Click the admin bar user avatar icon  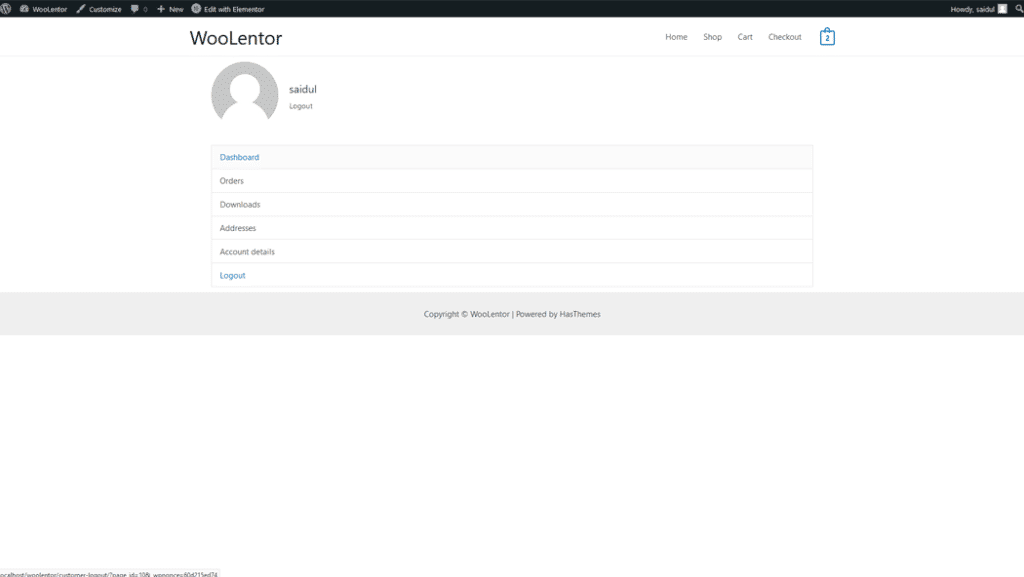pos(1002,9)
